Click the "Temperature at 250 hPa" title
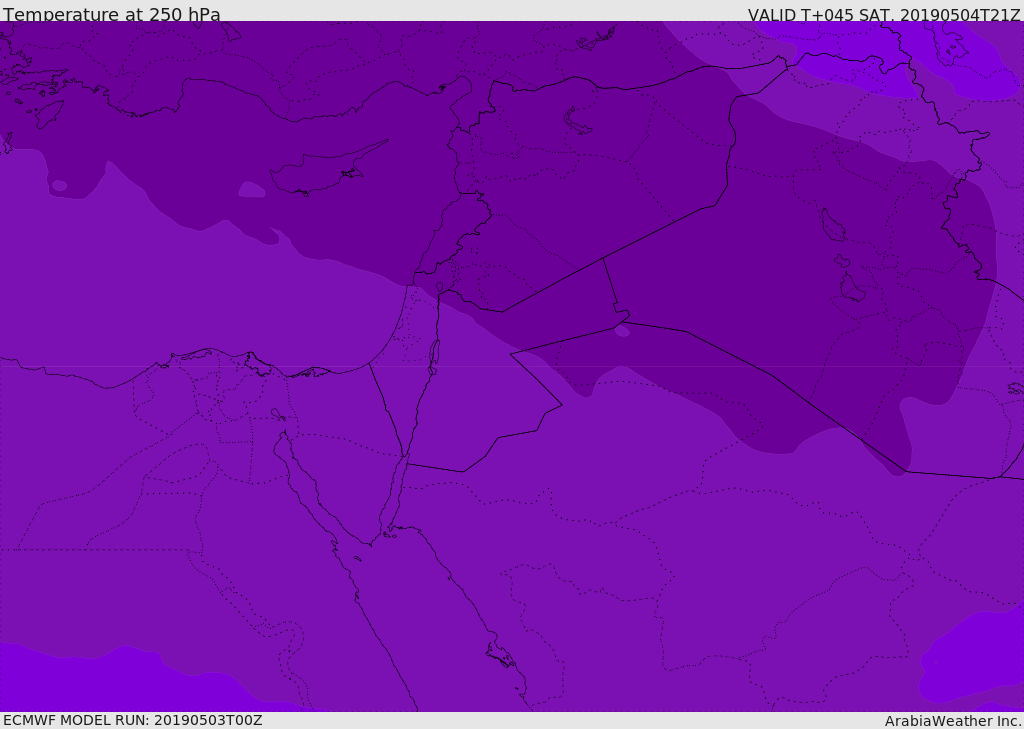The image size is (1024, 729). [111, 14]
